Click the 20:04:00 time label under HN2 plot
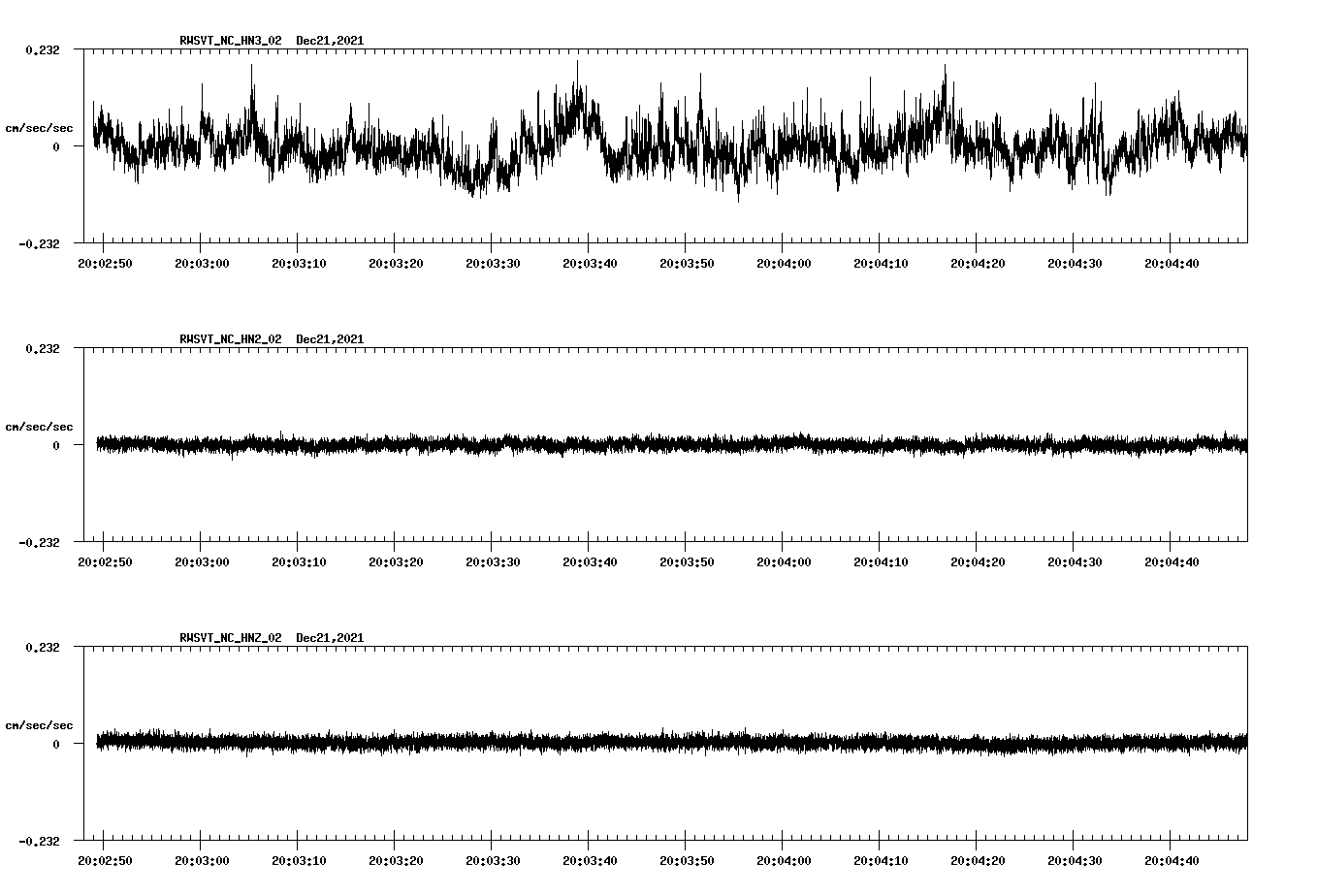The height and width of the screenshot is (896, 1317). pos(784,561)
